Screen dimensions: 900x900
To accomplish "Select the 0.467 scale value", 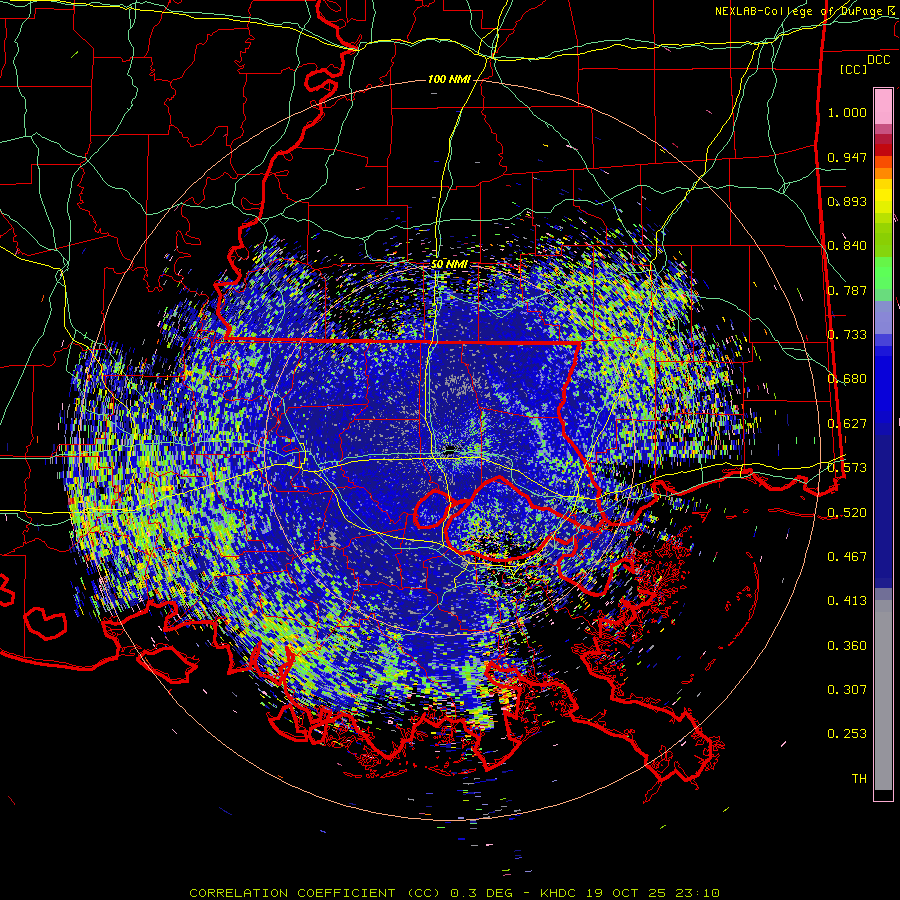I will 847,557.
